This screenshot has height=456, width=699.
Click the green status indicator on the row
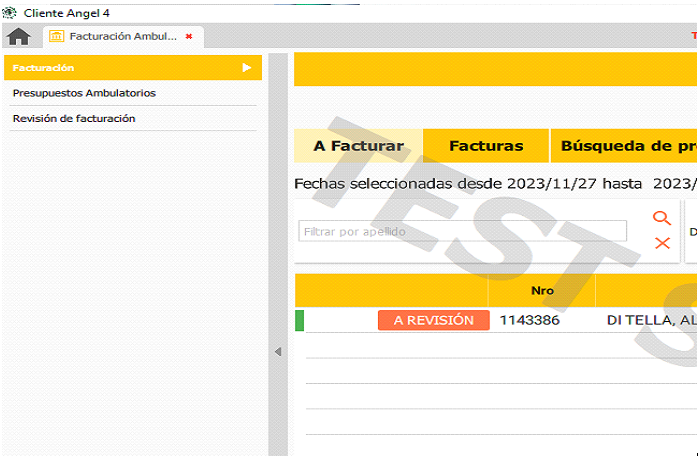[299, 320]
